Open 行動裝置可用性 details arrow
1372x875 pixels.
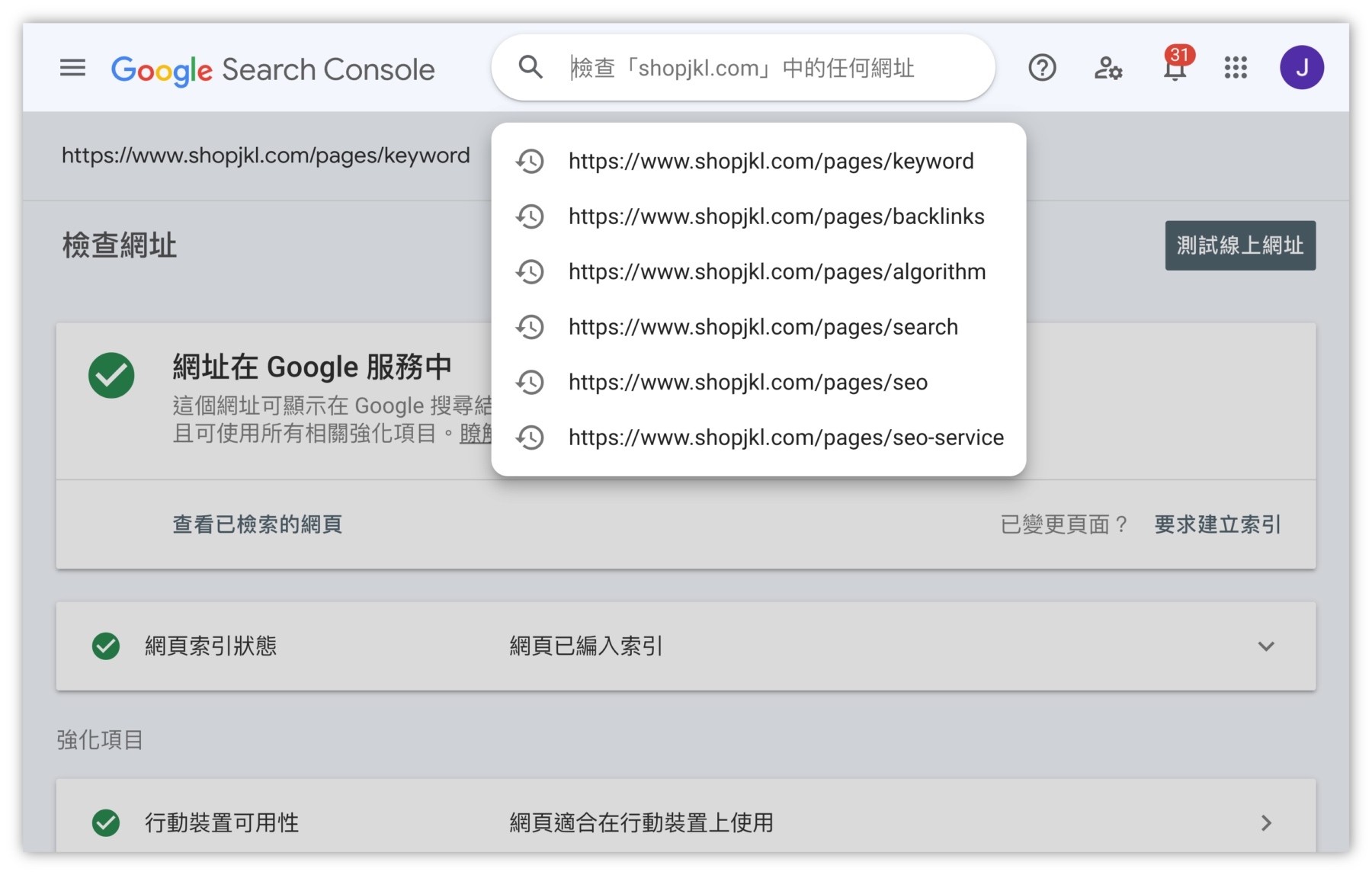[1265, 823]
